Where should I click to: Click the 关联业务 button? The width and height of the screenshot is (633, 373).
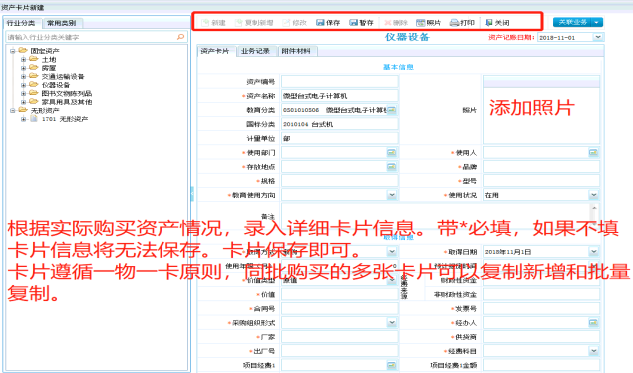tap(572, 22)
